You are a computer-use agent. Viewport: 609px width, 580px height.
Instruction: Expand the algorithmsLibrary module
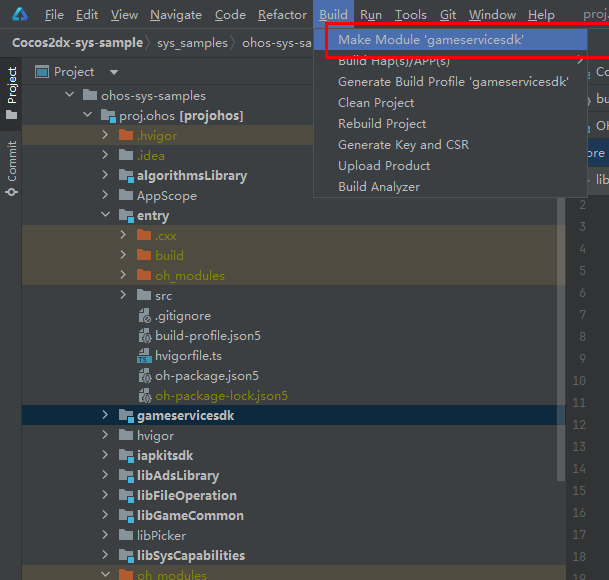[x=105, y=174]
